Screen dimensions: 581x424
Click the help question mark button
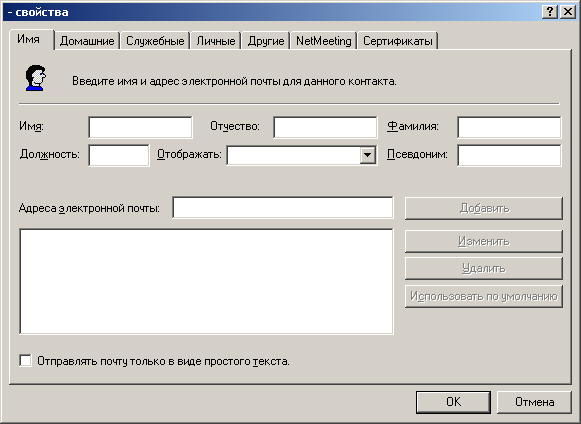[x=550, y=12]
